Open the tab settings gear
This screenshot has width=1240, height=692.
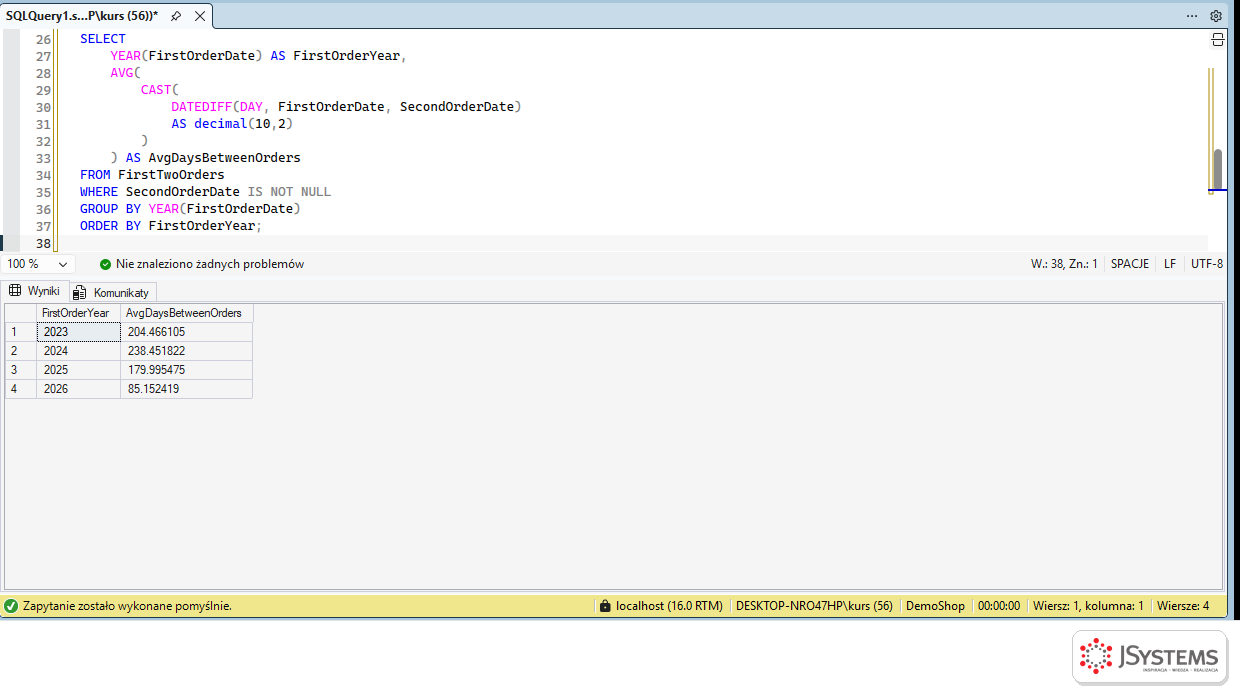(1216, 16)
